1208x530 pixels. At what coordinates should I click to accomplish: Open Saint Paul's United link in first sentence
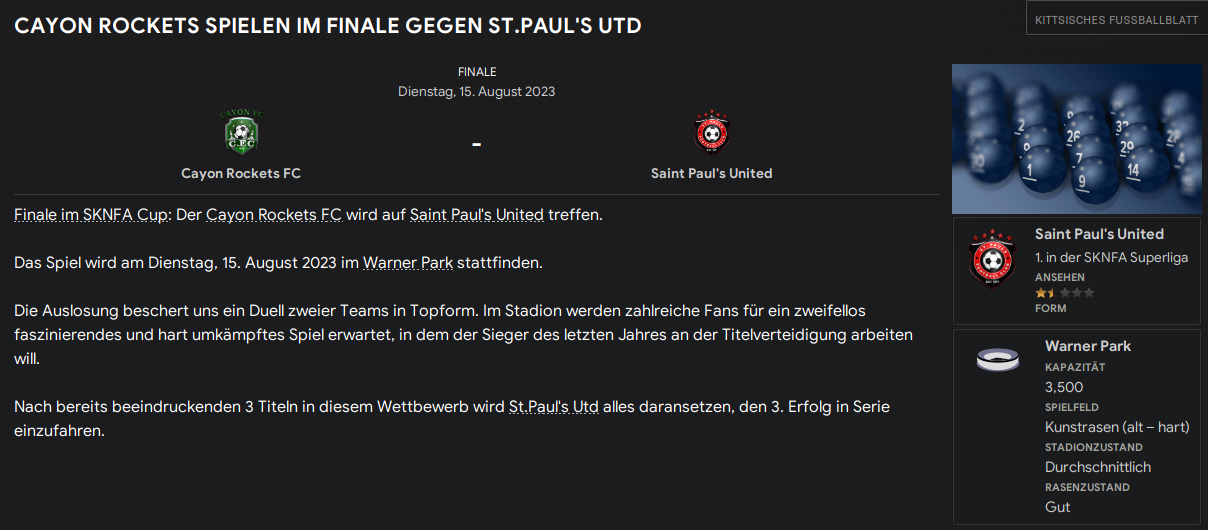point(477,215)
